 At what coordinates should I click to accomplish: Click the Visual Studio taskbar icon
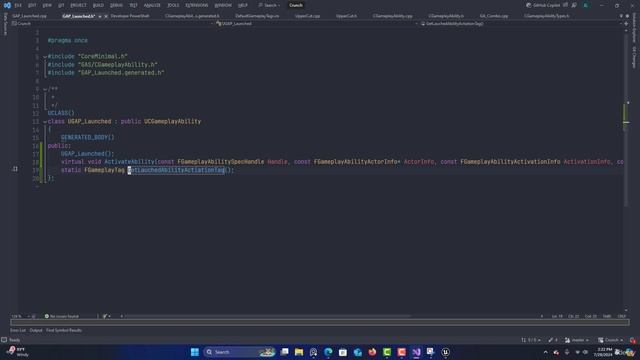416,352
